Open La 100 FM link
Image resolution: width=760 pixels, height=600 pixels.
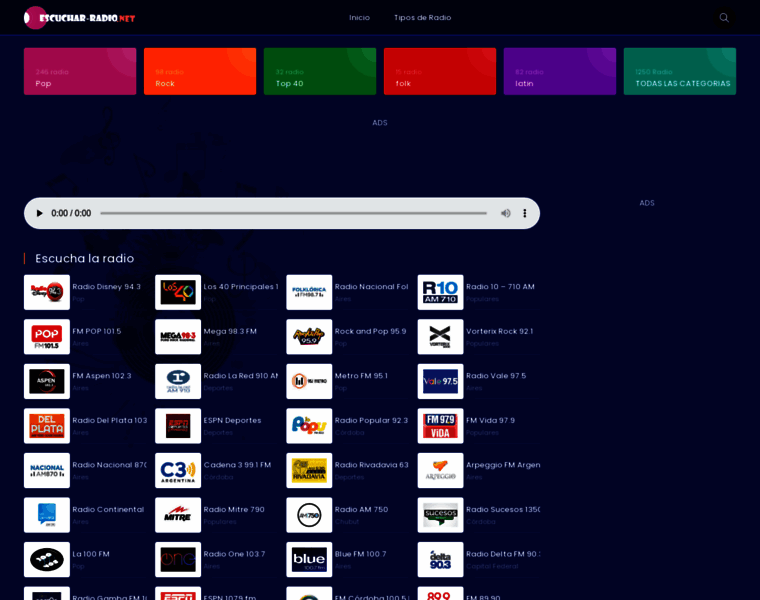(x=91, y=554)
